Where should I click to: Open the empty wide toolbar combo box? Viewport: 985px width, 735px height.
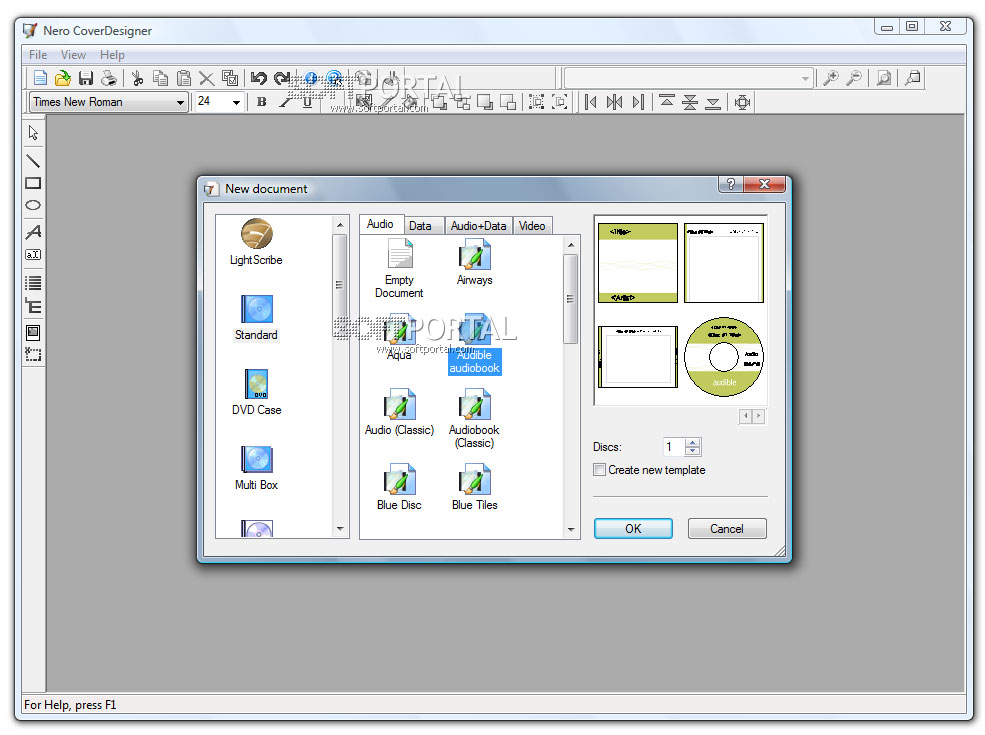pos(688,78)
